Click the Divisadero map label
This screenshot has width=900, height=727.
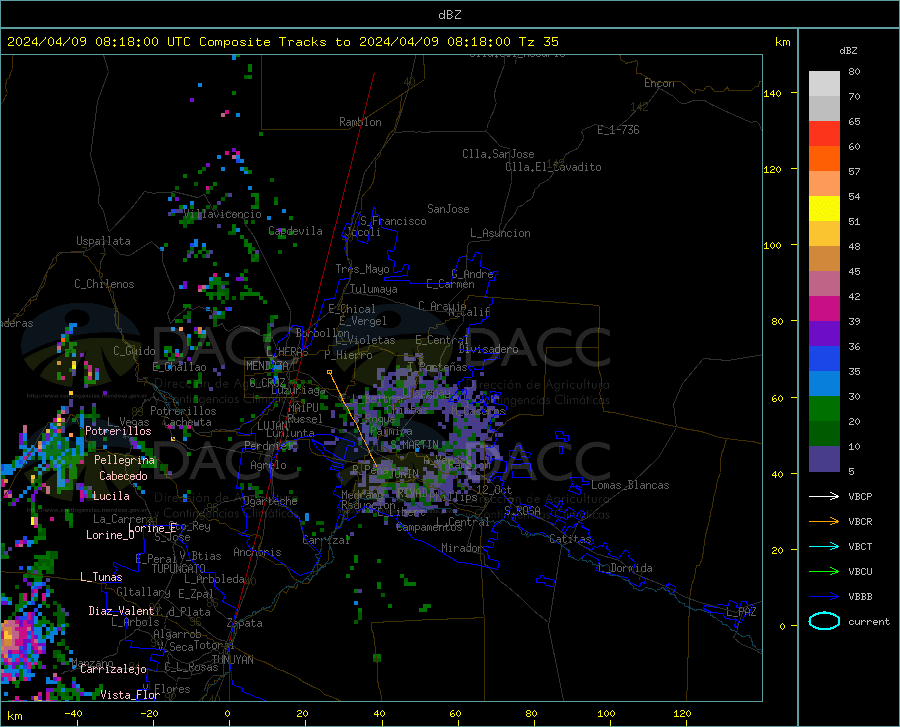[x=488, y=349]
